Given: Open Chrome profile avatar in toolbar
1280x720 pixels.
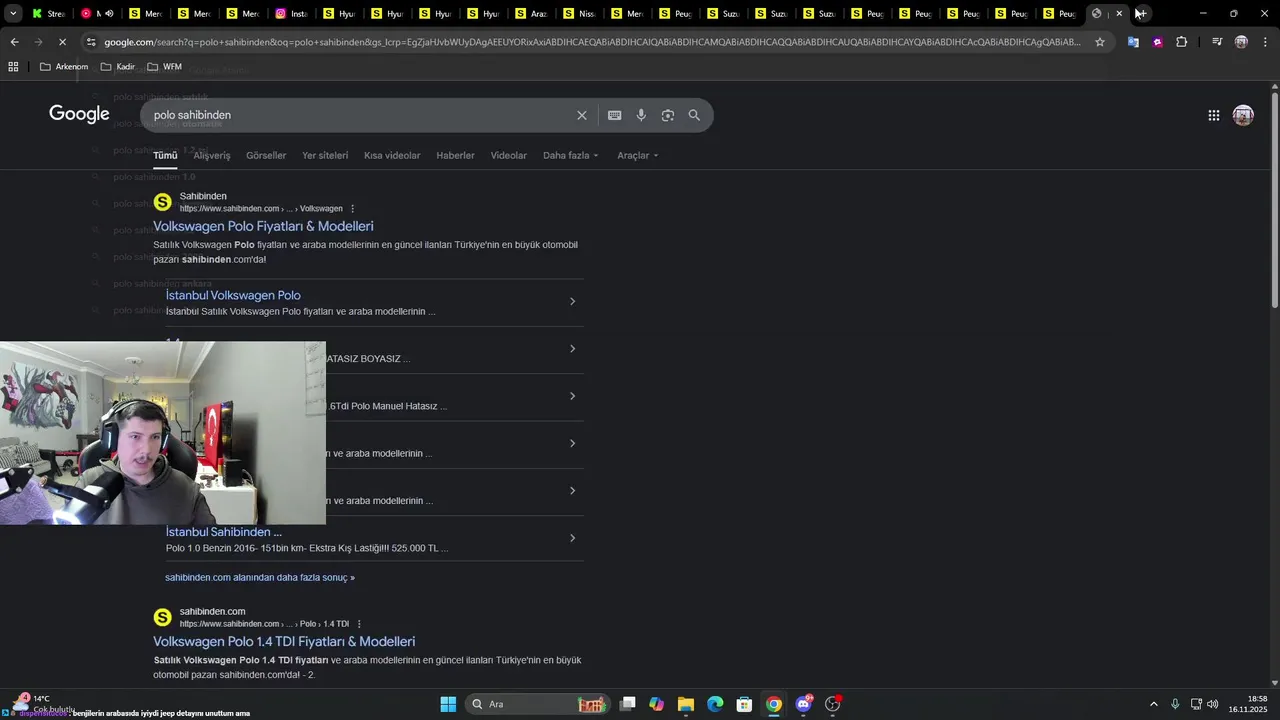Looking at the screenshot, I should click(x=1241, y=42).
